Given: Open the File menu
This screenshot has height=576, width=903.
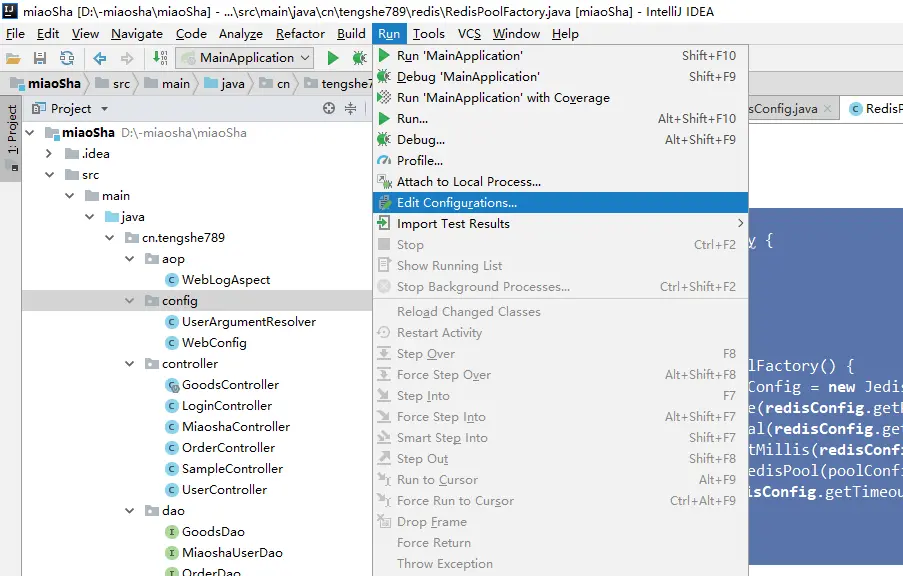Looking at the screenshot, I should [x=15, y=34].
